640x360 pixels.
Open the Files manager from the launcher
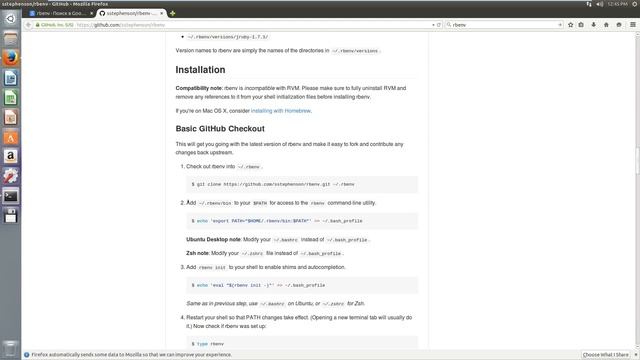click(11, 38)
